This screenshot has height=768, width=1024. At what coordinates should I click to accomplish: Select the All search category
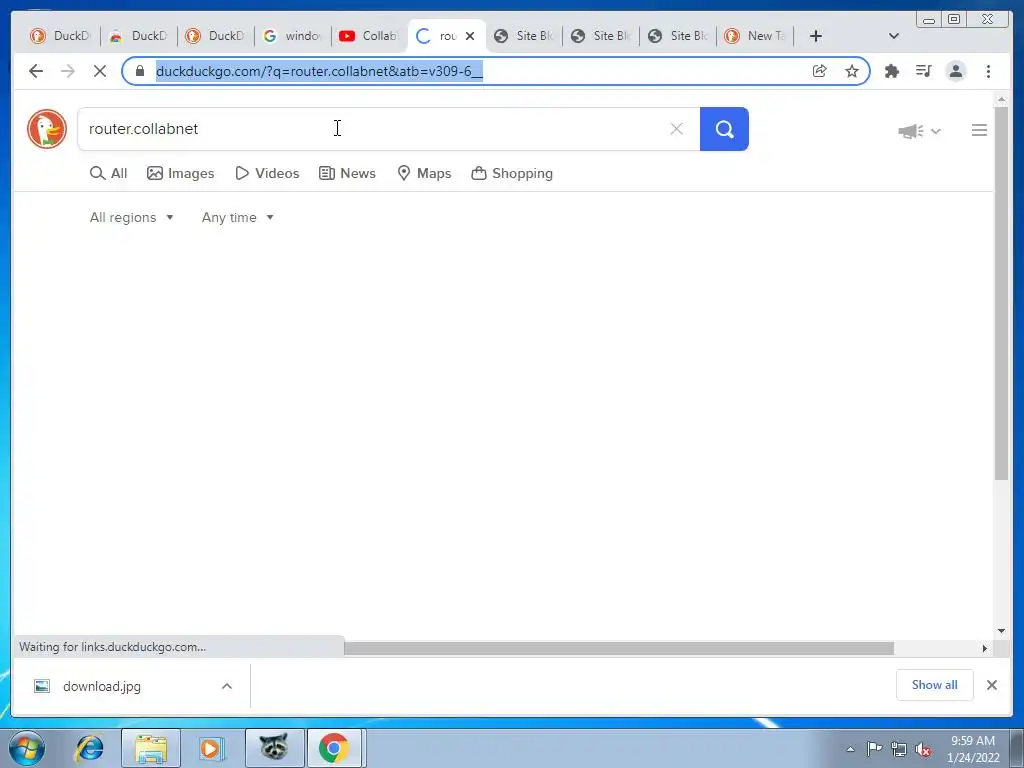click(x=108, y=173)
